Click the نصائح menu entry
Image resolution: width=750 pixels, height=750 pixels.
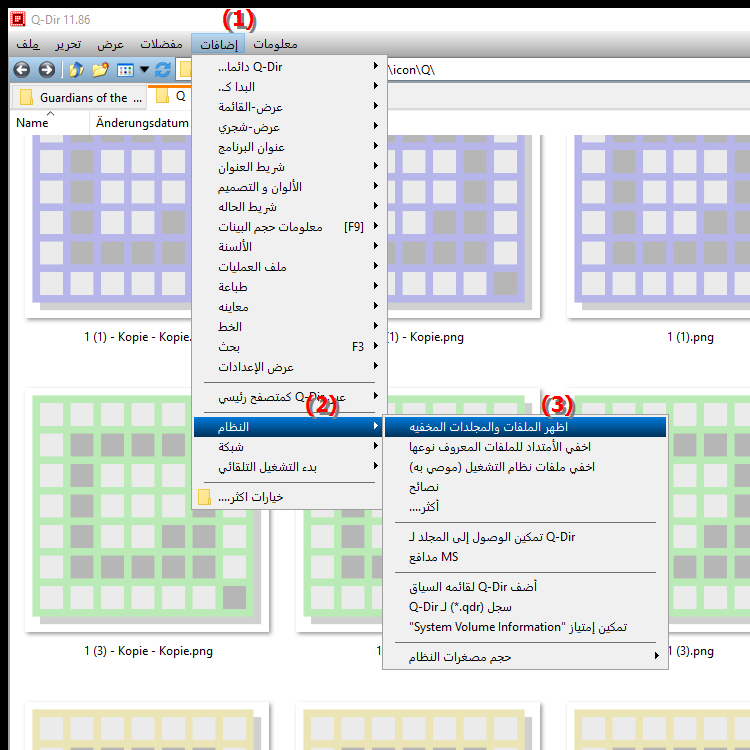click(x=525, y=487)
